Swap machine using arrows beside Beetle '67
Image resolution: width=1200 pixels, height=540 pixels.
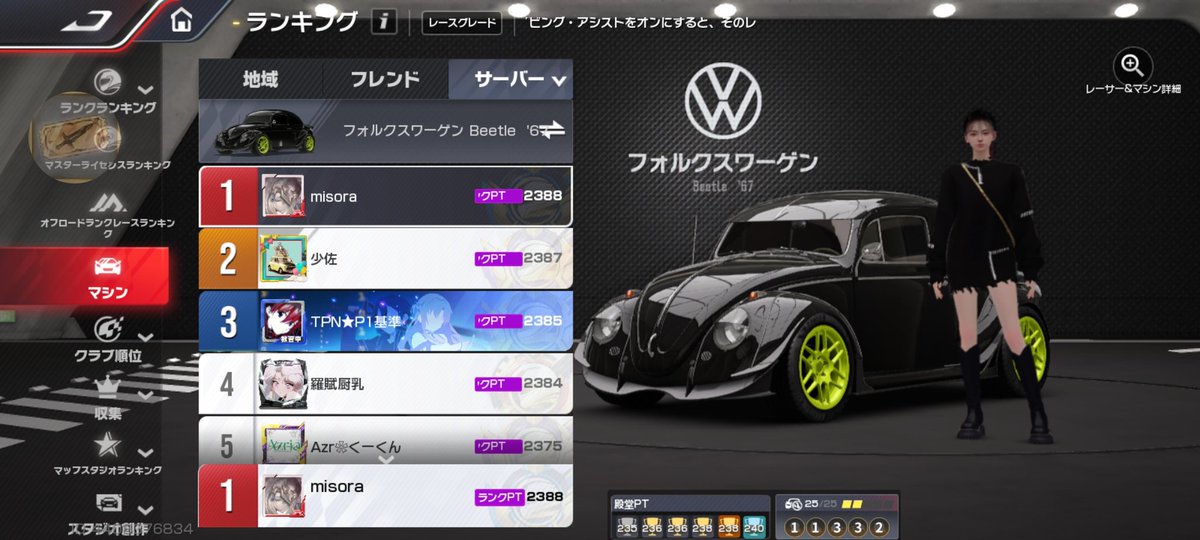553,130
